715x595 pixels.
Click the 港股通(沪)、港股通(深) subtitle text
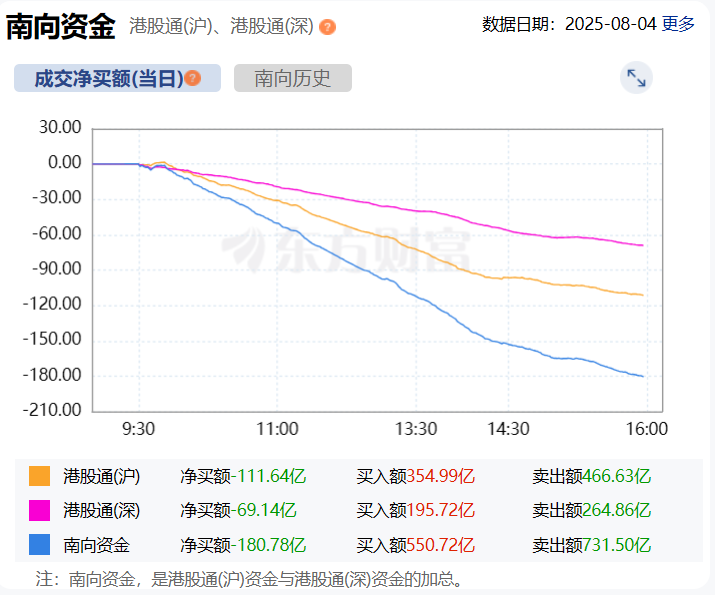222,26
